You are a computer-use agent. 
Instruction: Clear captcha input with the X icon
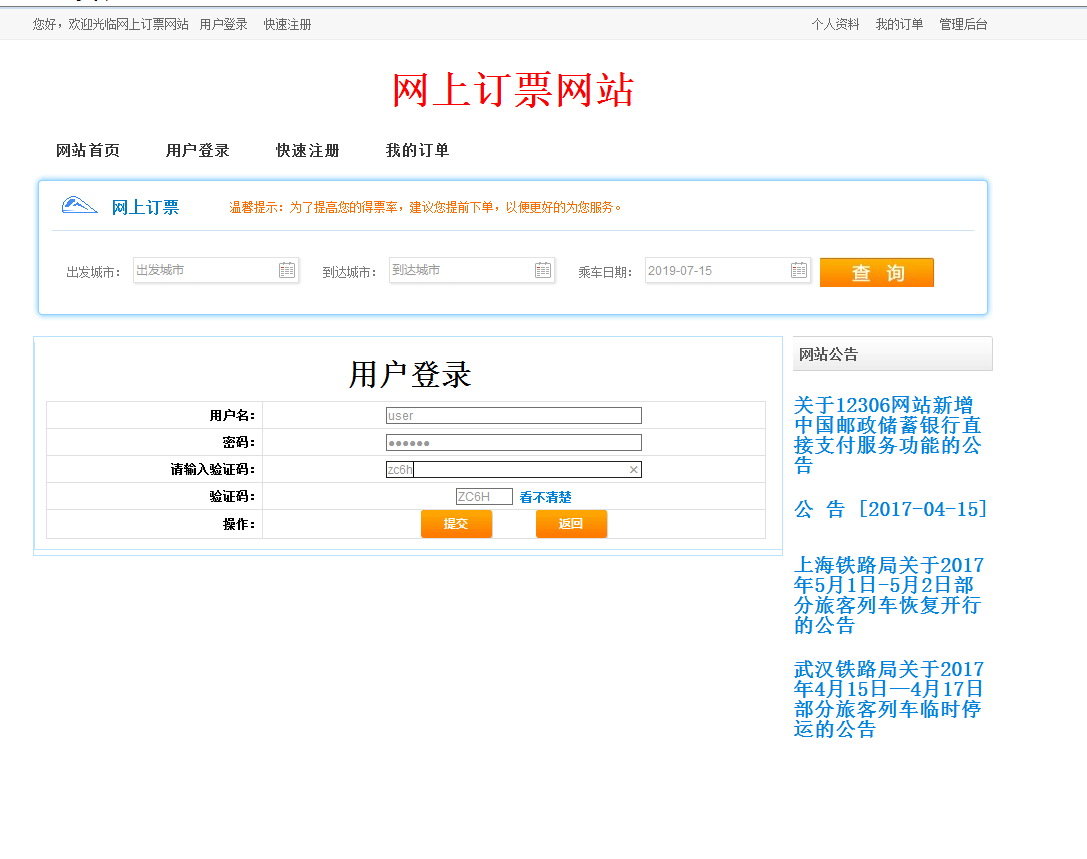633,470
